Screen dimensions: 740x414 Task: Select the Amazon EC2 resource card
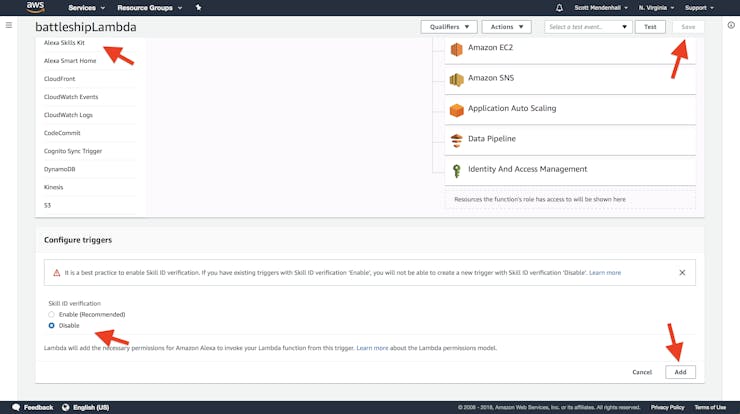coord(570,50)
